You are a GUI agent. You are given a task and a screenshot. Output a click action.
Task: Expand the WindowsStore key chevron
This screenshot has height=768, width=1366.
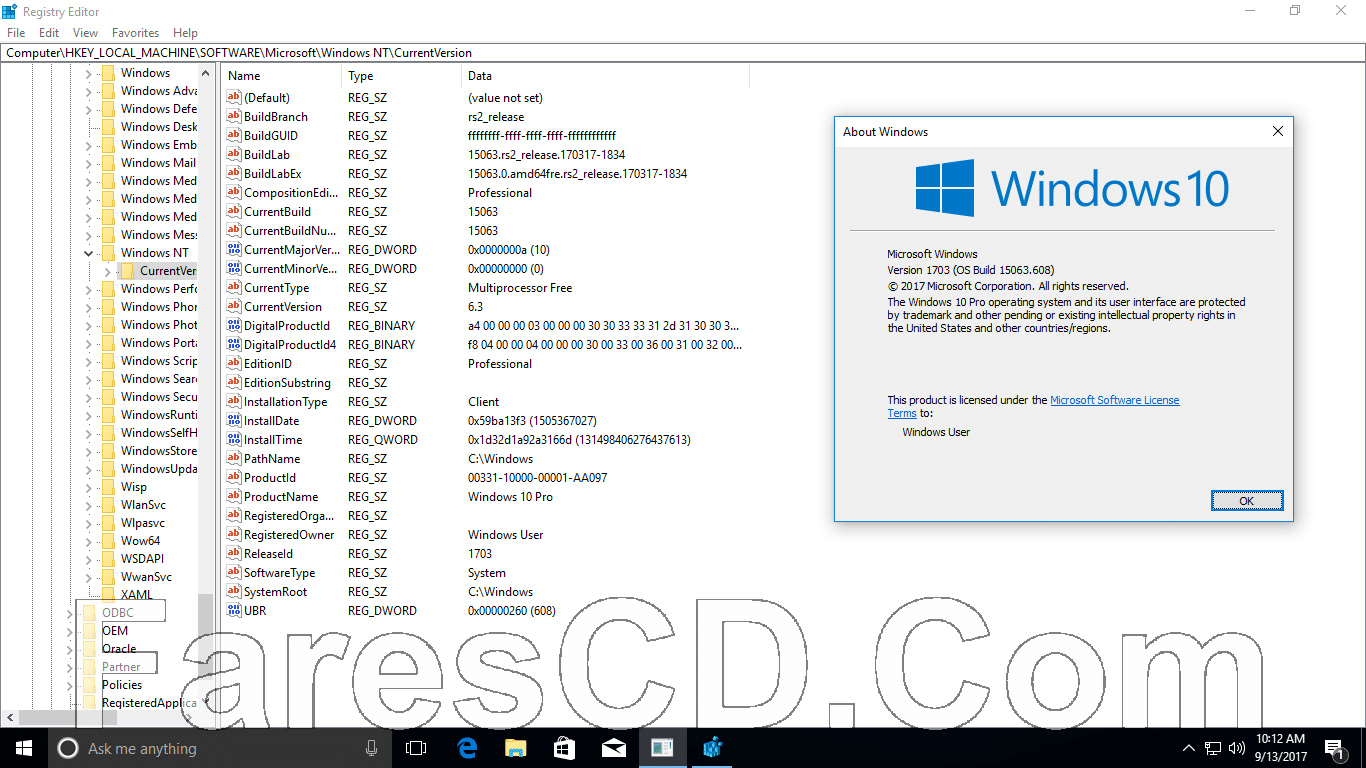click(88, 451)
